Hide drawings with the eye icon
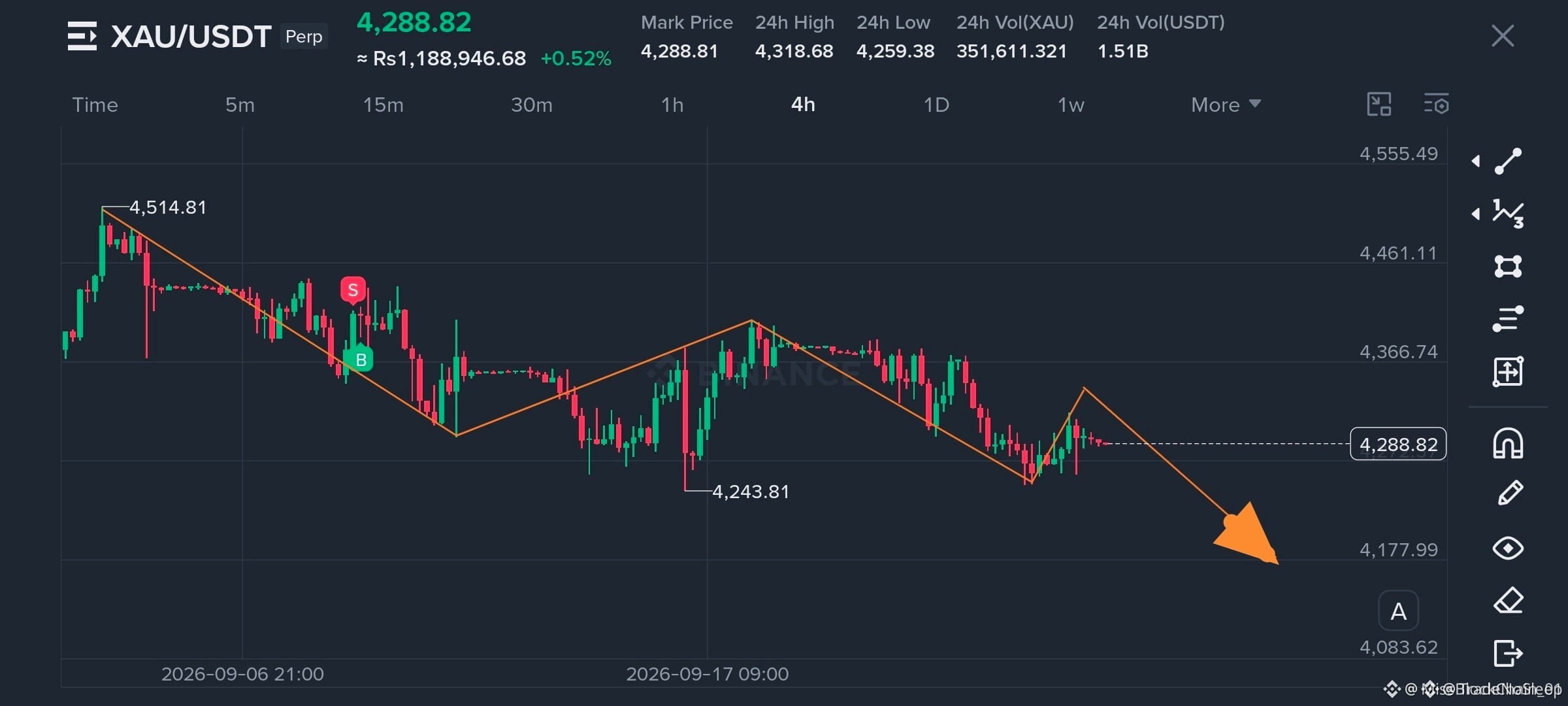The image size is (1568, 706). 1508,548
